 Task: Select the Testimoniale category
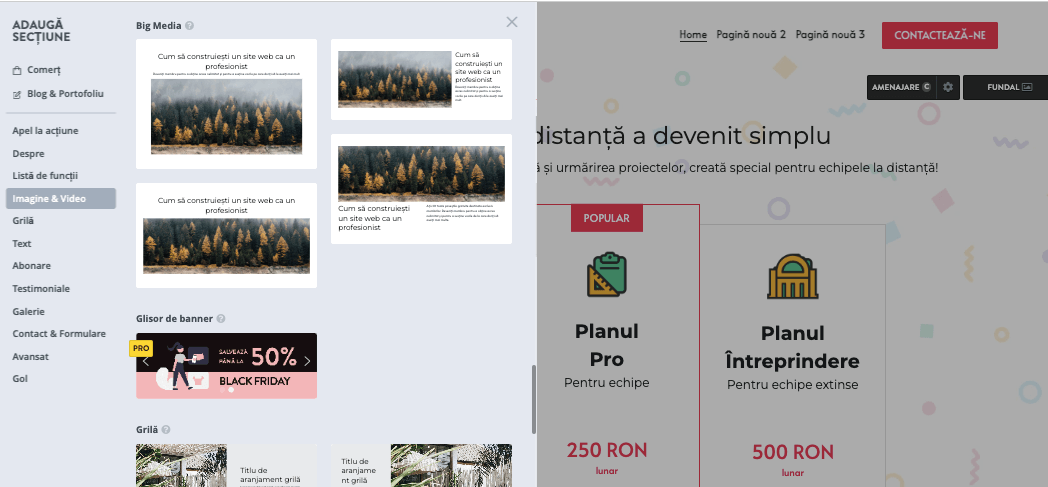pos(41,289)
